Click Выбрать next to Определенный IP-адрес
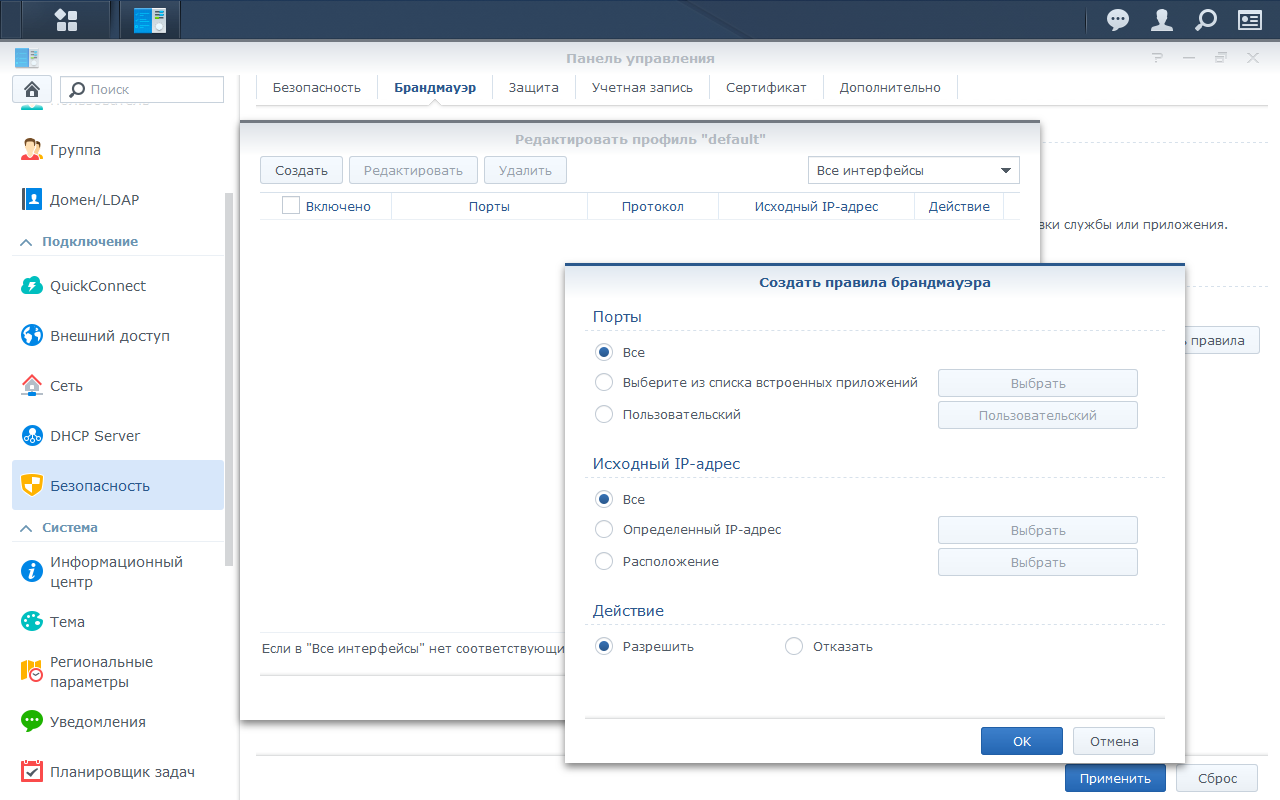This screenshot has width=1280, height=800. (x=1038, y=530)
